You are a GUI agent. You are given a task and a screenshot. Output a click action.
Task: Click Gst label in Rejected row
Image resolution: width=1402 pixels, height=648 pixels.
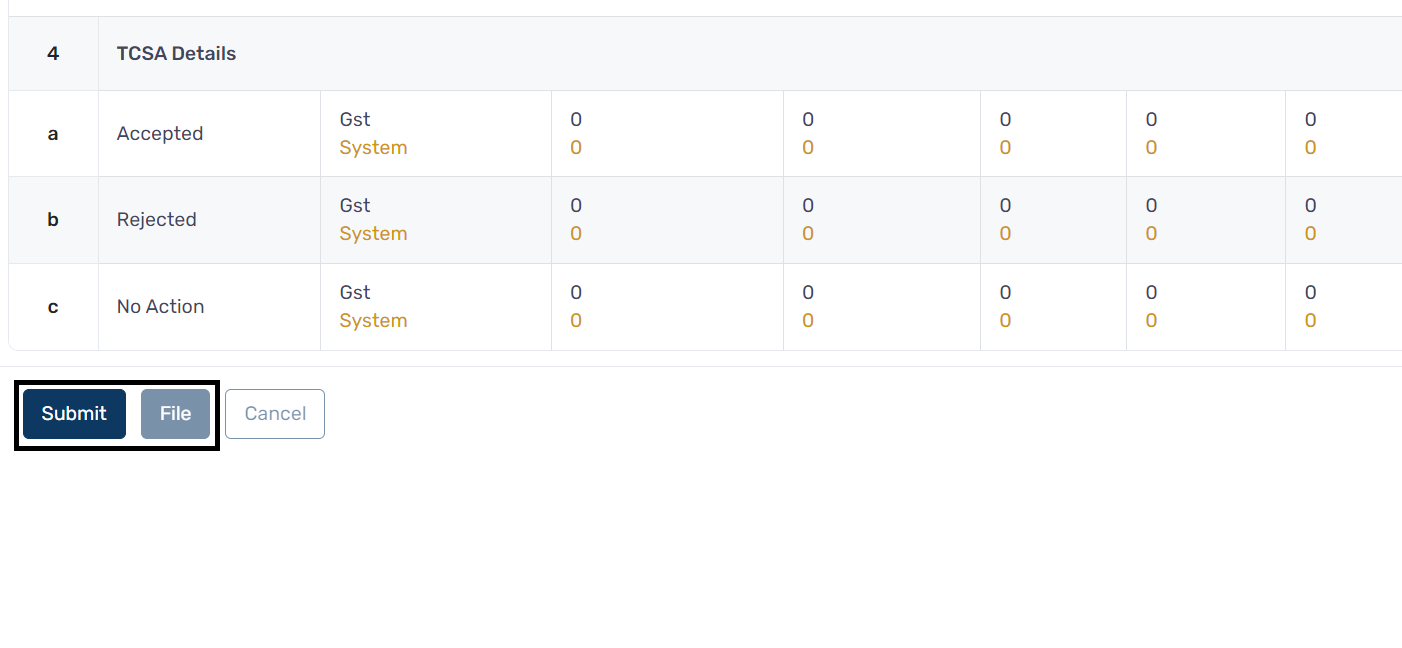[355, 206]
